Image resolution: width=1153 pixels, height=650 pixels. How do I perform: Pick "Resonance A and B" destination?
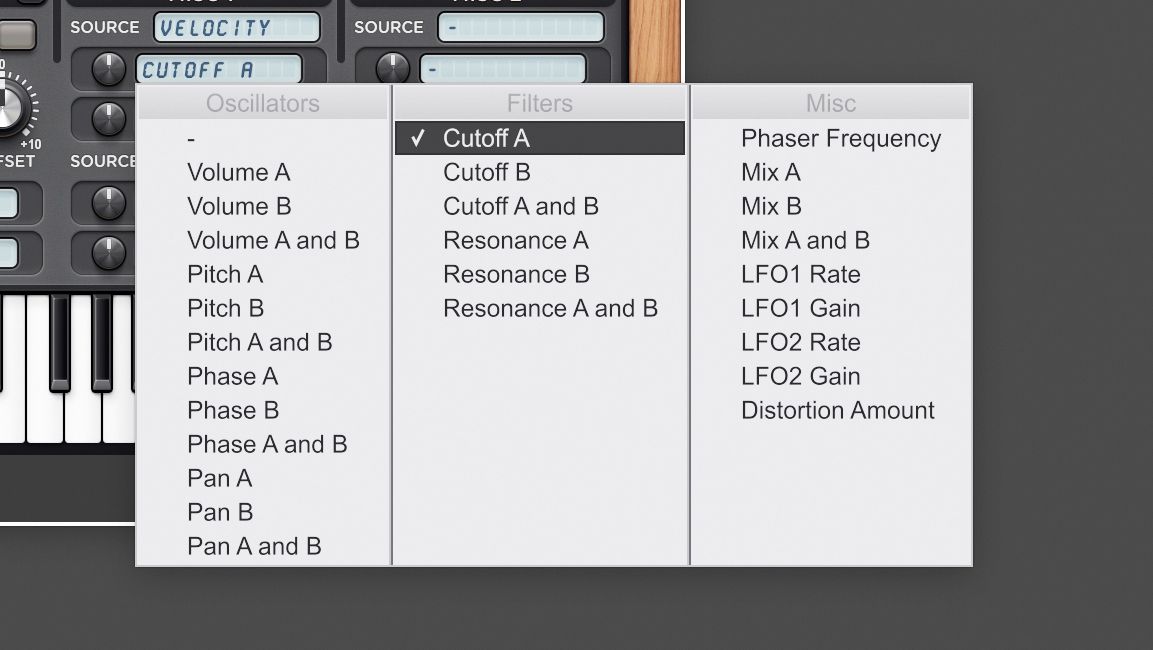[551, 308]
